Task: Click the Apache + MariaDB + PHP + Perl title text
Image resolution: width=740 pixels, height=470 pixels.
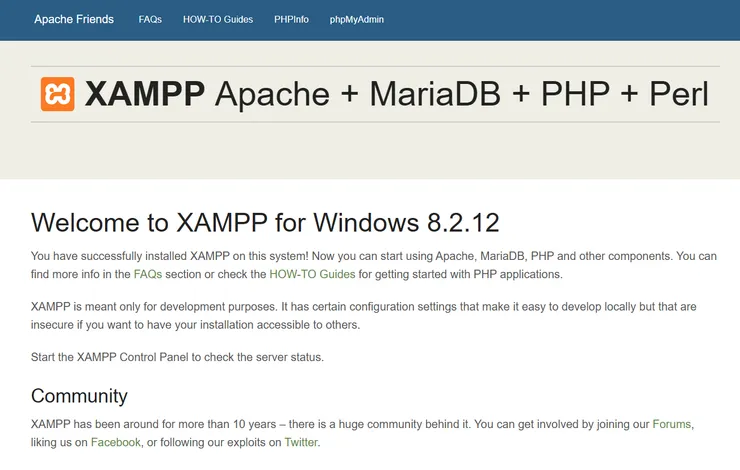Action: [x=462, y=94]
